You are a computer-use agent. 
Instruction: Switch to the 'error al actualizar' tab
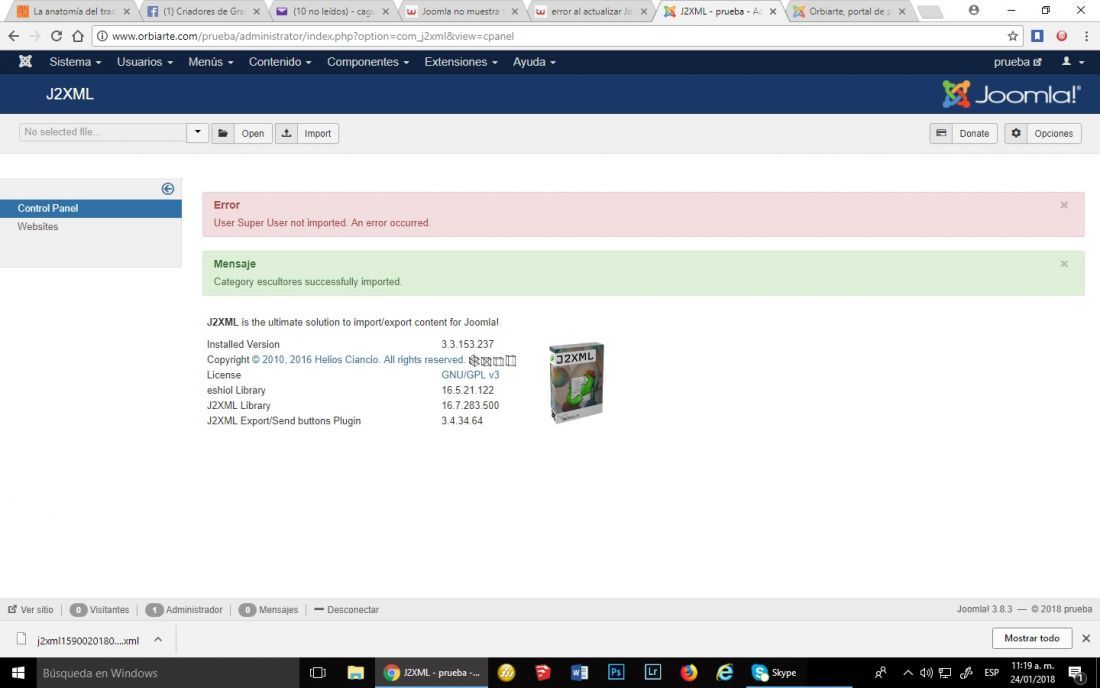click(589, 11)
